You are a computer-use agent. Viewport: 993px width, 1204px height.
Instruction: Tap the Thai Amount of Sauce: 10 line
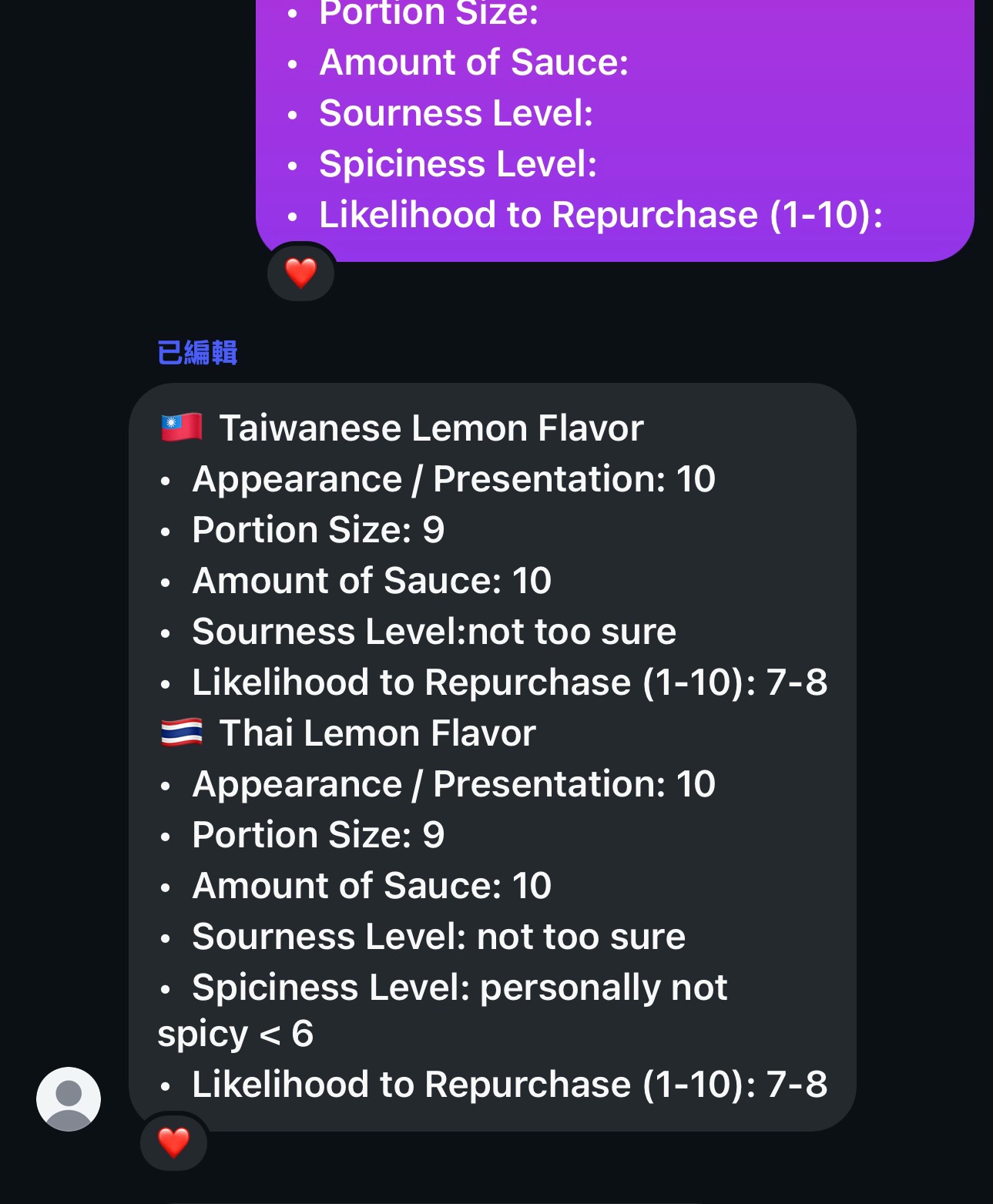coord(372,886)
